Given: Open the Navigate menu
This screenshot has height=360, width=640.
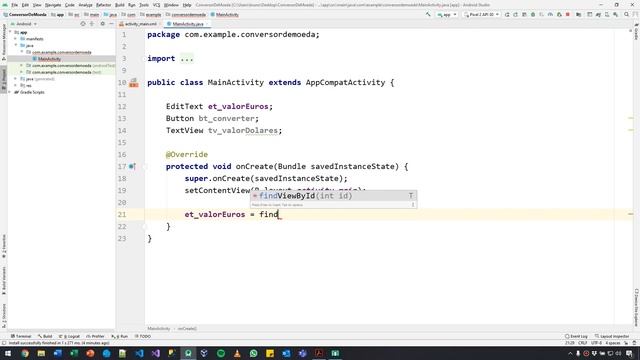Looking at the screenshot, I should point(53,5).
